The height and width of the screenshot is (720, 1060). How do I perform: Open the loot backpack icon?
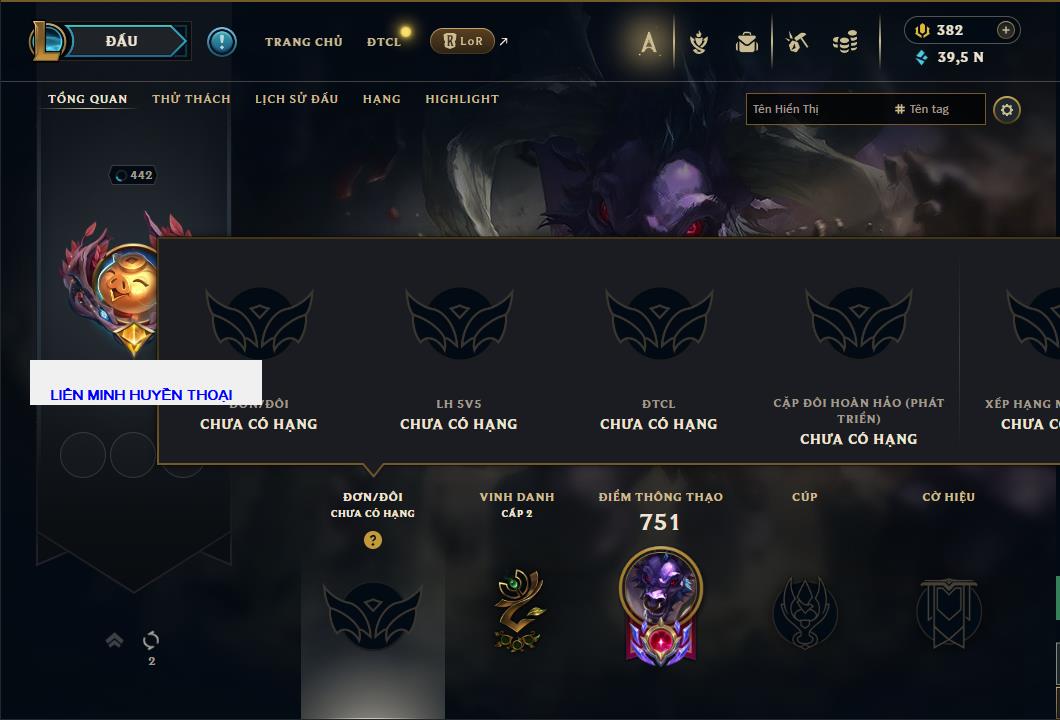point(747,43)
